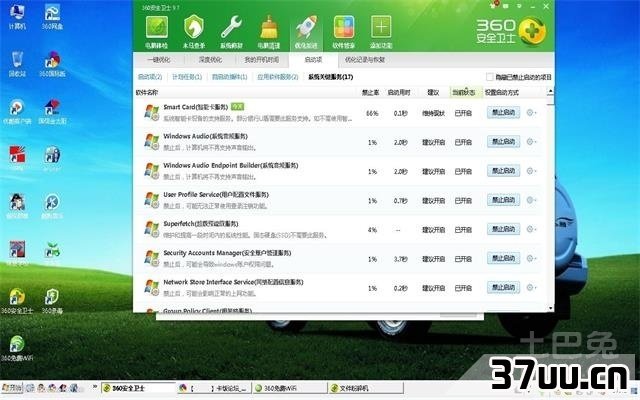640x400 pixels.
Task: Click 禁止启动 for Security Accounts Manager
Action: point(503,258)
